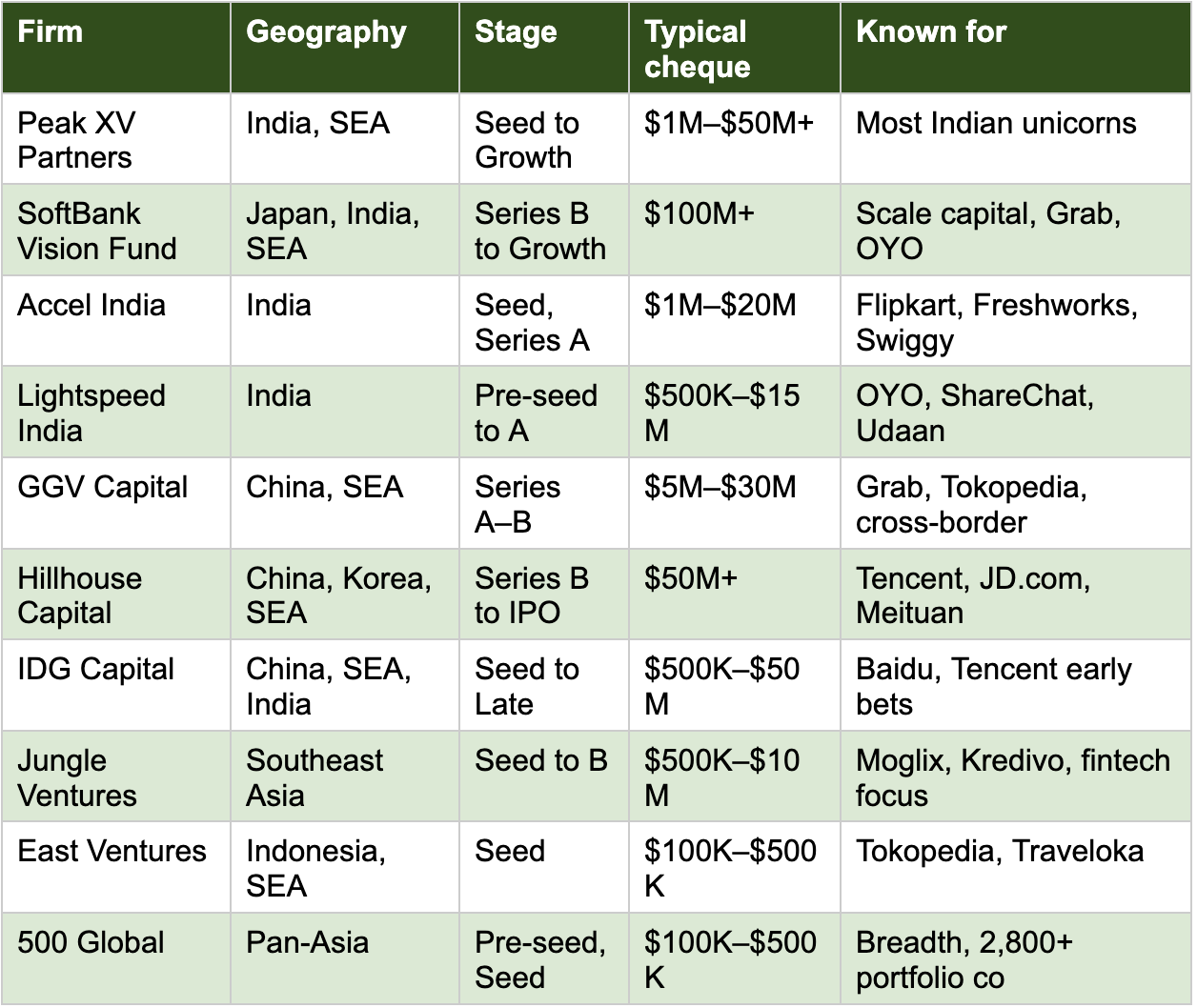
Task: Select the IDG Capital cell
Action: point(116,685)
